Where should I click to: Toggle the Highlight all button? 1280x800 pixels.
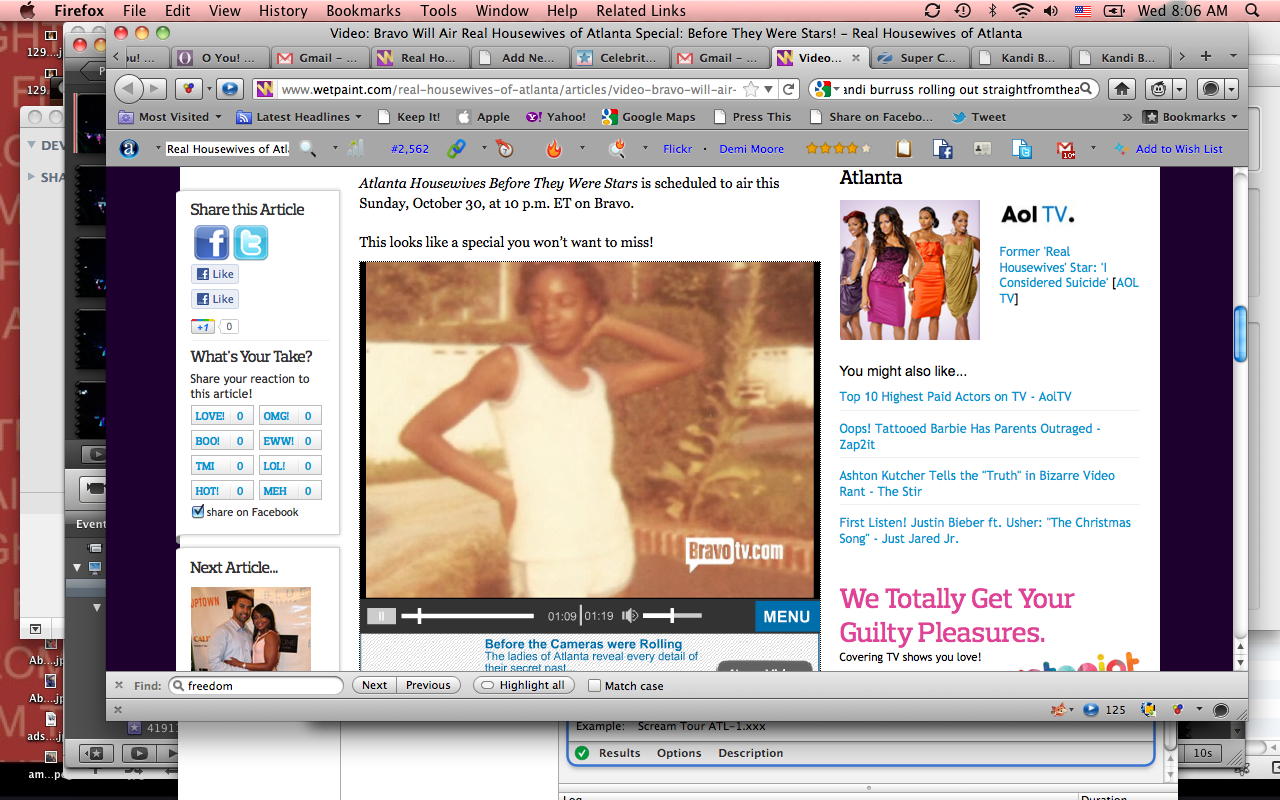[523, 686]
